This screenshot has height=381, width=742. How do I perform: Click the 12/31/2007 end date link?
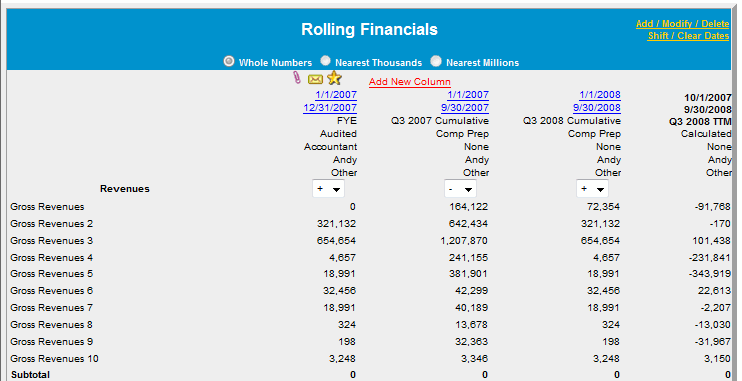(x=330, y=108)
